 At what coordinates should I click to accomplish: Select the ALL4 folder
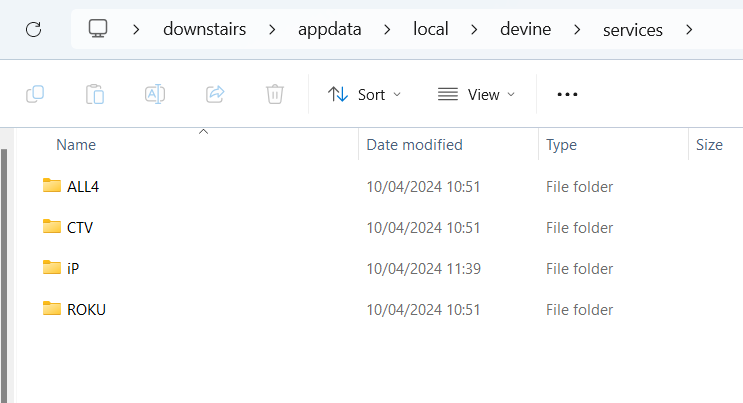83,186
